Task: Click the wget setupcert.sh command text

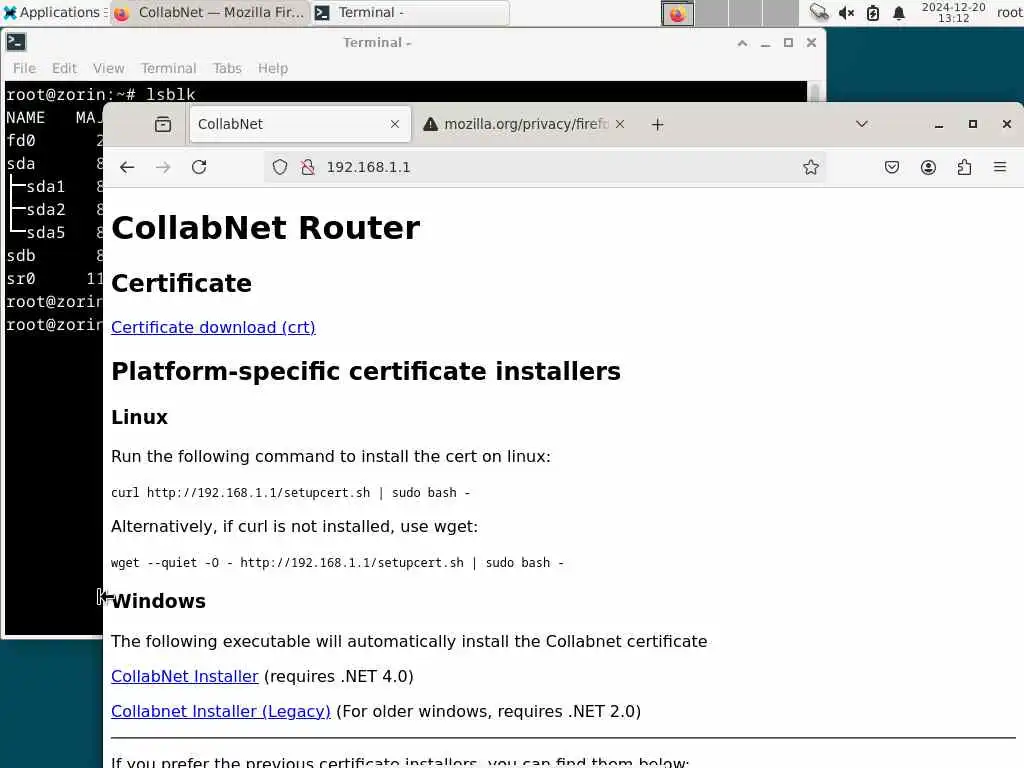Action: (x=337, y=562)
